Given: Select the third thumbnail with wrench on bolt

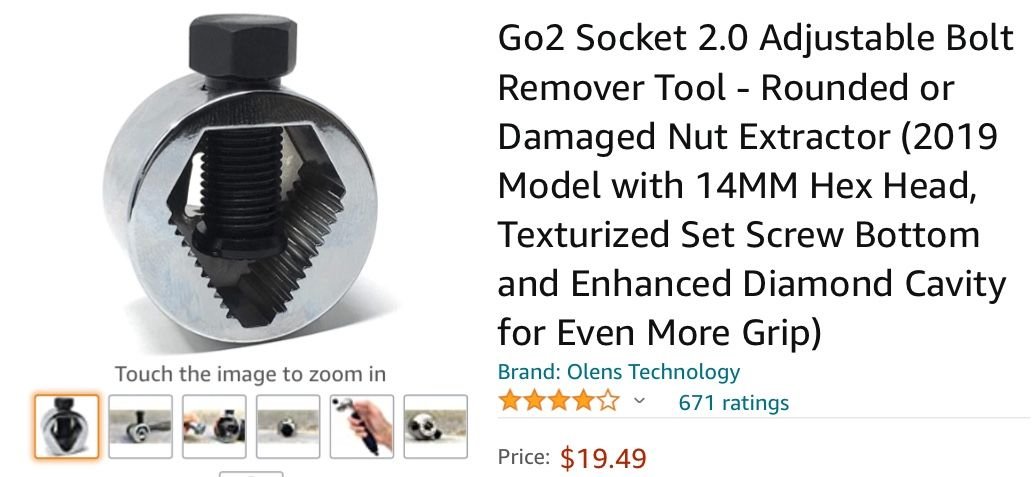Looking at the screenshot, I should click(x=215, y=426).
